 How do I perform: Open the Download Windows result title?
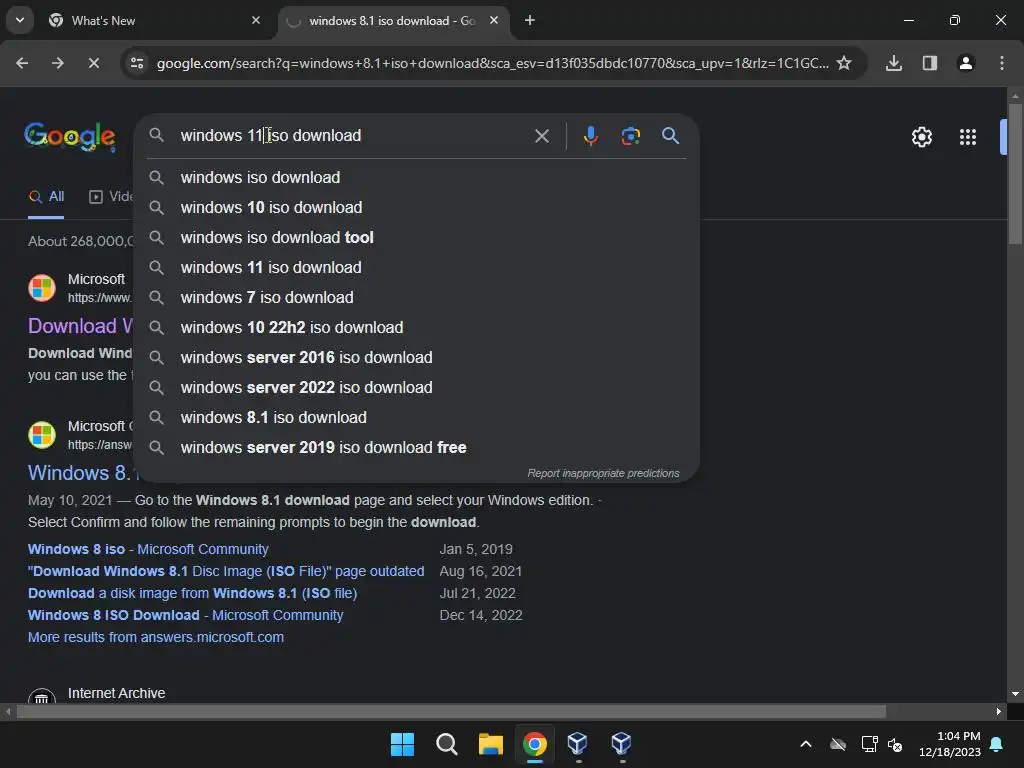click(x=80, y=326)
